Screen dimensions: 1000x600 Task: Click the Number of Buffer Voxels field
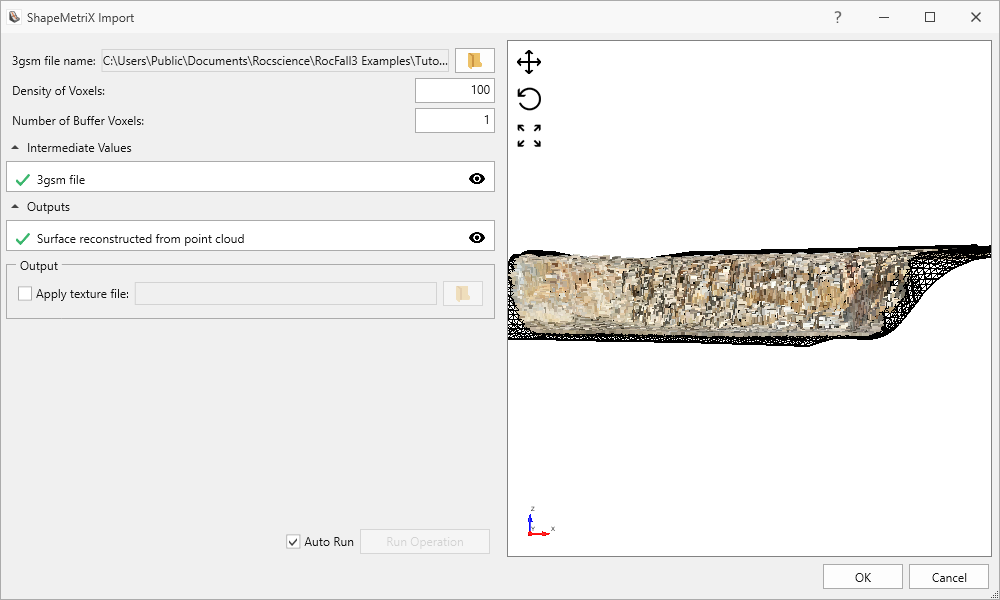point(455,120)
